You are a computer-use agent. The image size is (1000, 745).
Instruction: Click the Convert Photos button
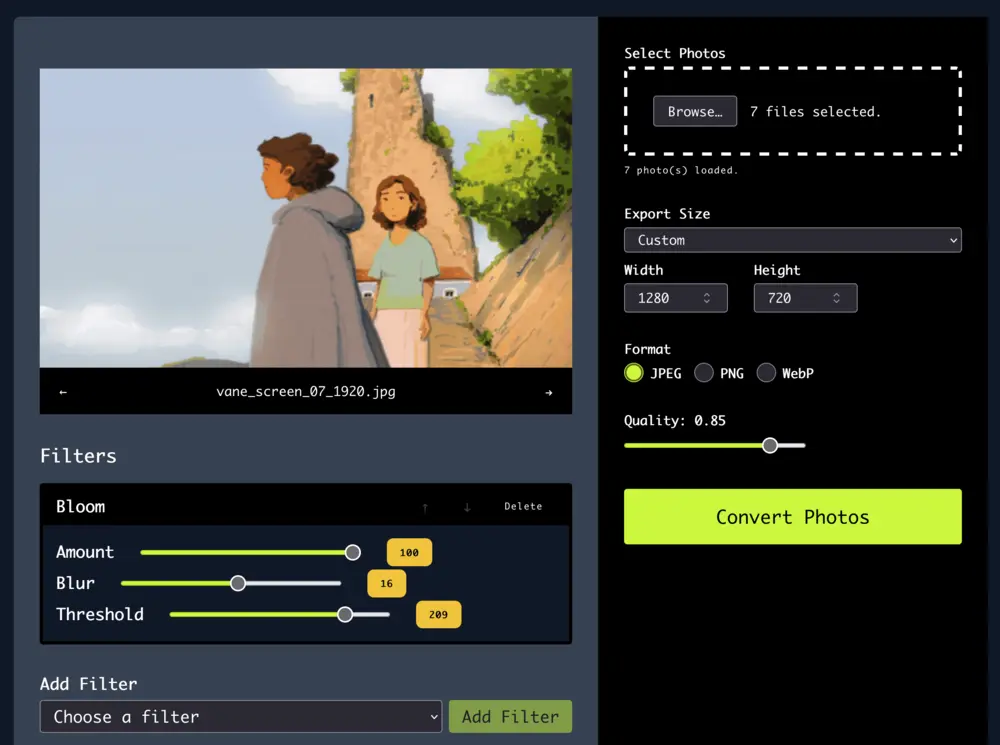(792, 516)
